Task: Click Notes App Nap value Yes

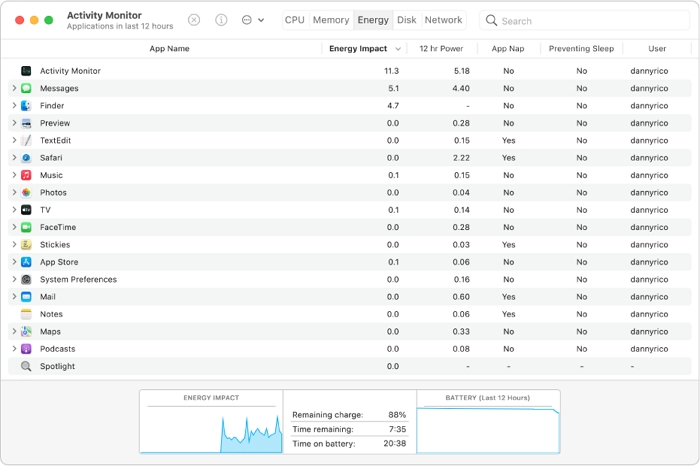Action: [x=508, y=314]
